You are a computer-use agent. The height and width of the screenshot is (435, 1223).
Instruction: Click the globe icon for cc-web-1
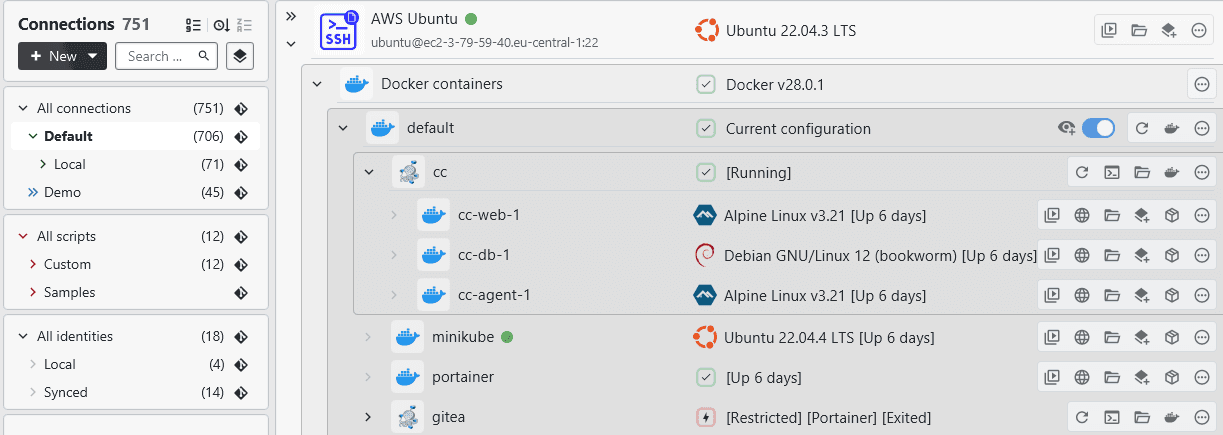pos(1081,214)
